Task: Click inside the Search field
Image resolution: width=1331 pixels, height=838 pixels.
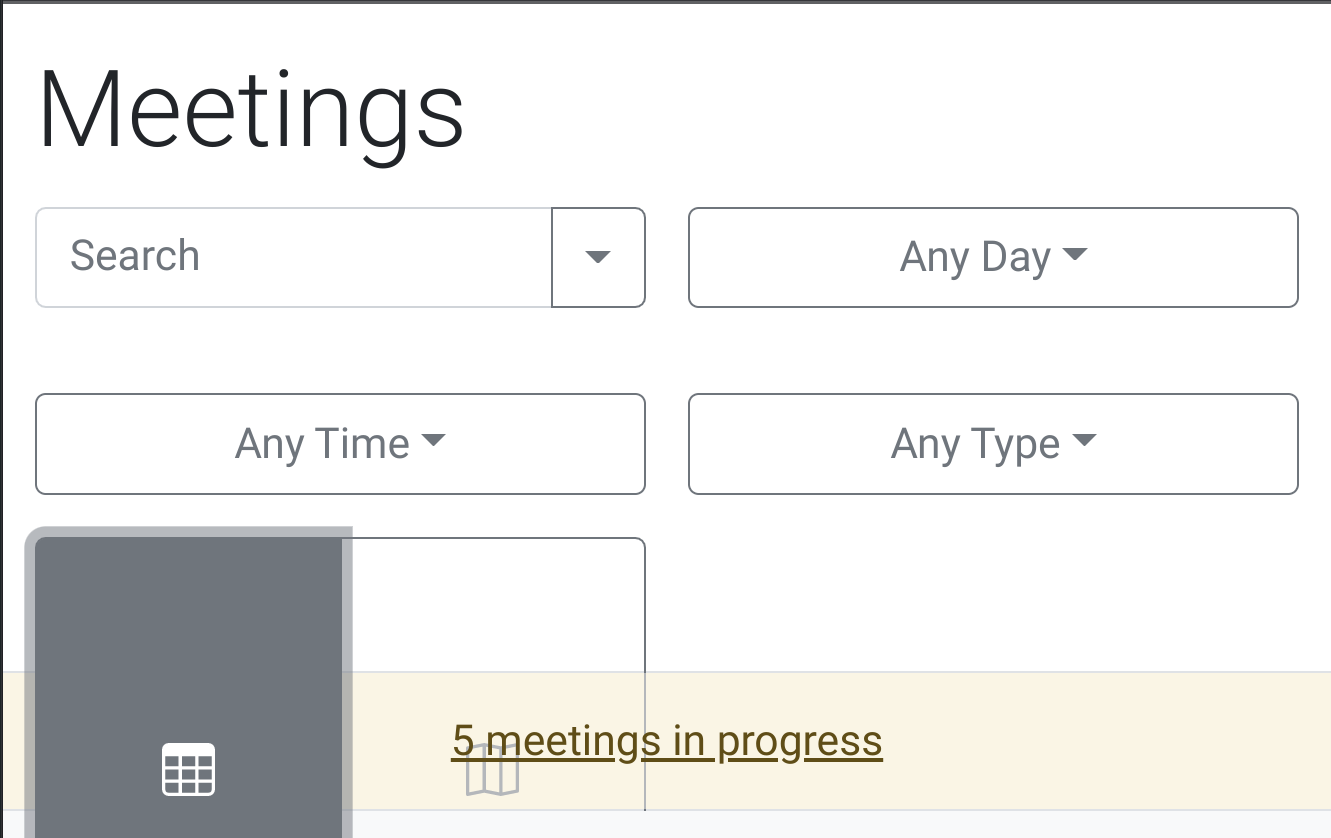Action: (x=290, y=257)
